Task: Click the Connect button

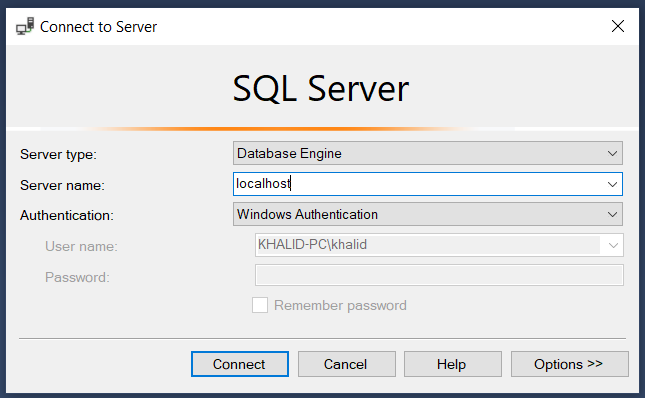Action: [240, 364]
